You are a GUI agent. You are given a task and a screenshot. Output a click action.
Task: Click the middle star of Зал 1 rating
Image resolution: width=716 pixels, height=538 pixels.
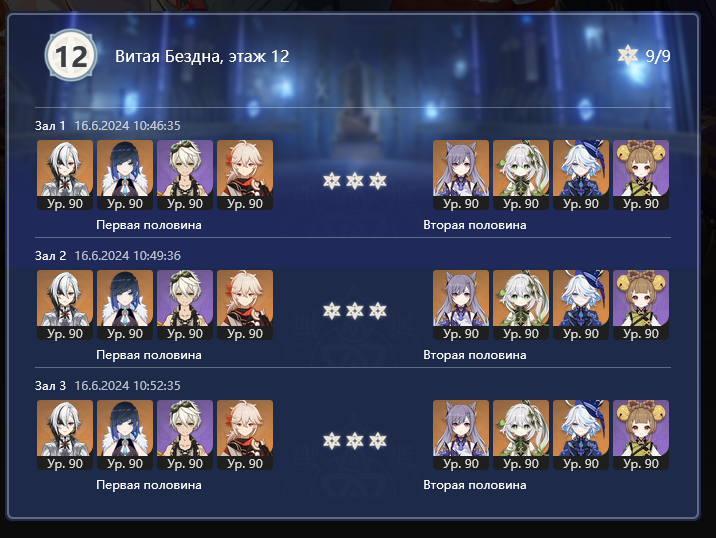(x=355, y=181)
